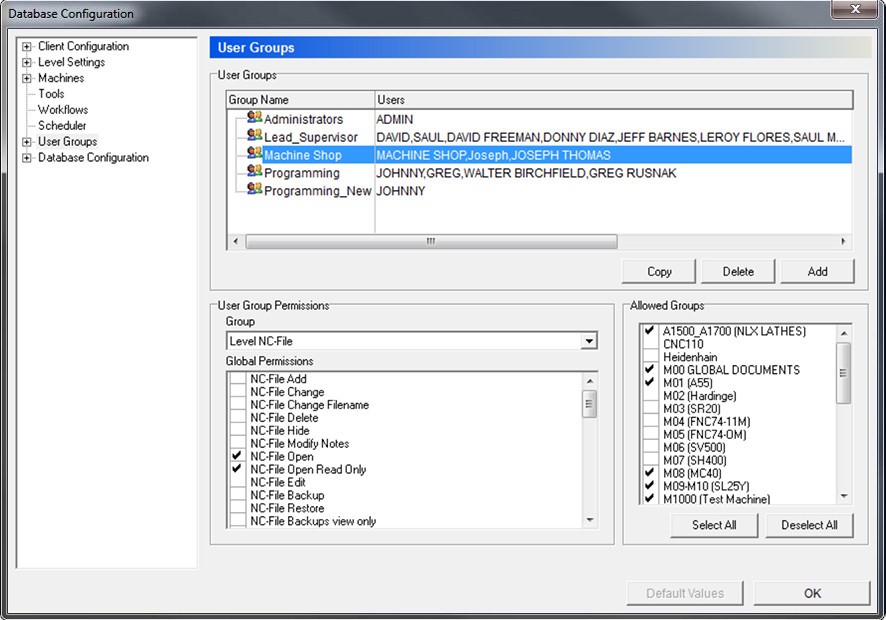
Task: Uncheck A1500_A1700 (NLX LATHES) group
Action: point(650,331)
